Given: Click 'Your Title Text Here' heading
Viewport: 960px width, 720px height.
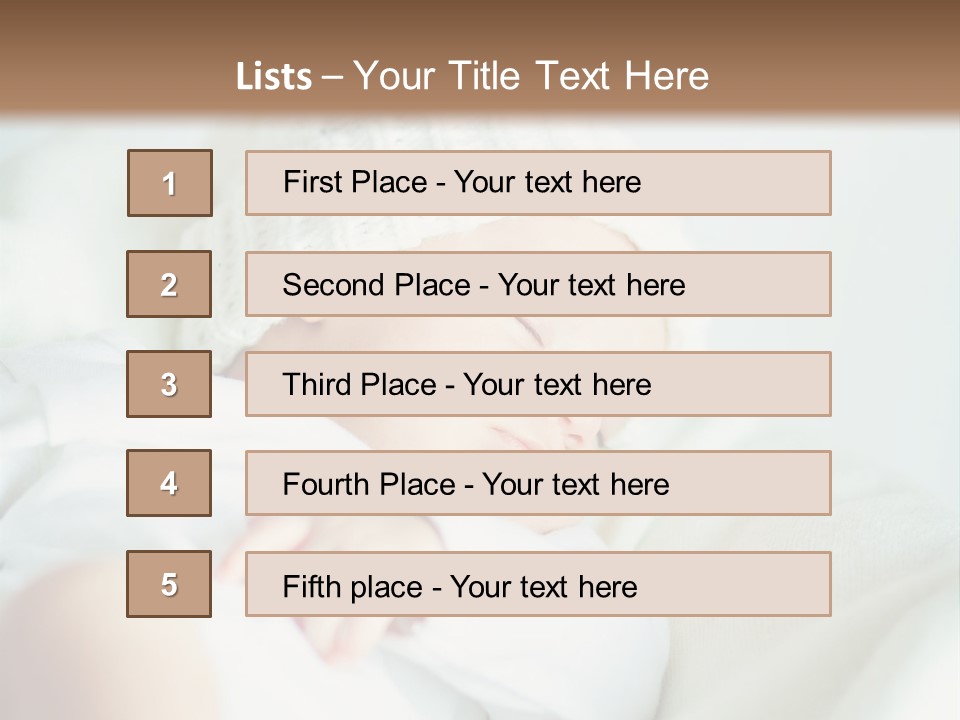Looking at the screenshot, I should [531, 76].
